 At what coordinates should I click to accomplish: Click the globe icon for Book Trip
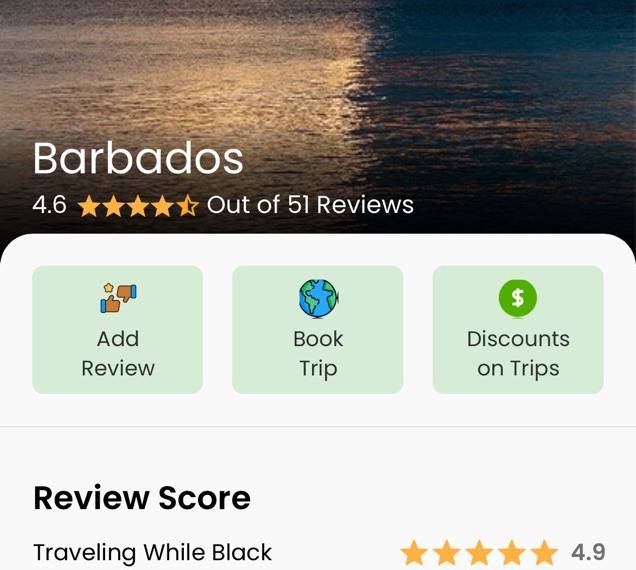point(318,299)
